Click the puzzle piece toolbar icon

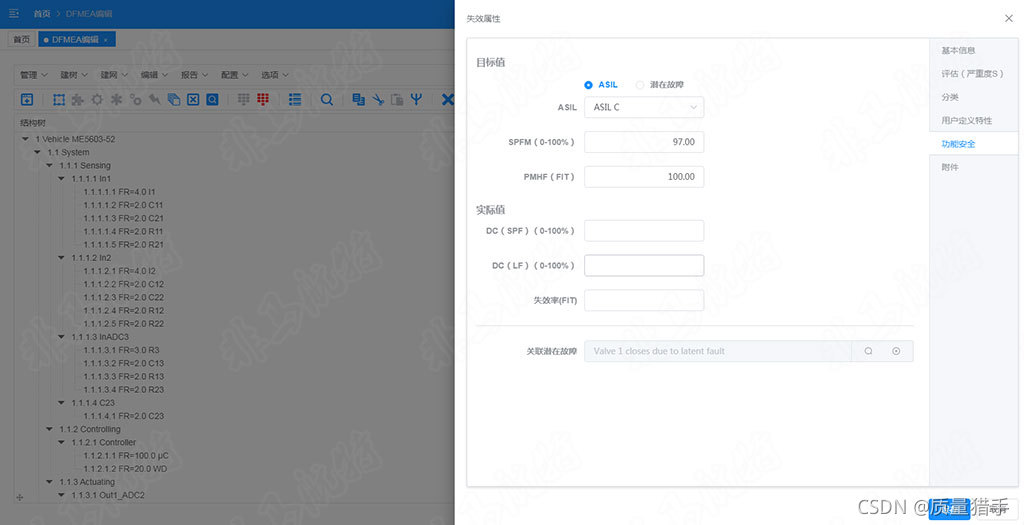click(78, 99)
